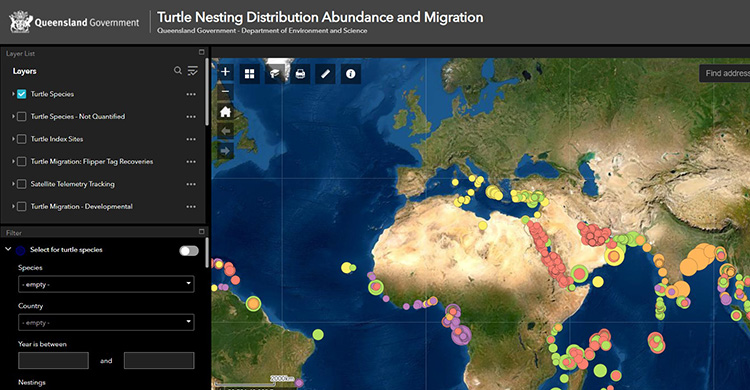Screen dimensions: 750x390
Task: Open the print tool
Action: pyautogui.click(x=300, y=74)
